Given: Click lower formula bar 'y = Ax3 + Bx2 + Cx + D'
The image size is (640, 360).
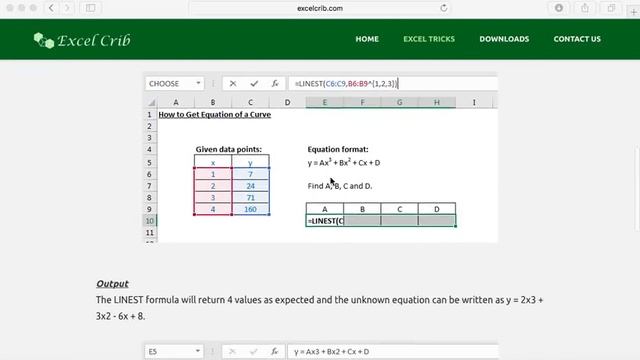Looking at the screenshot, I should pos(331,351).
